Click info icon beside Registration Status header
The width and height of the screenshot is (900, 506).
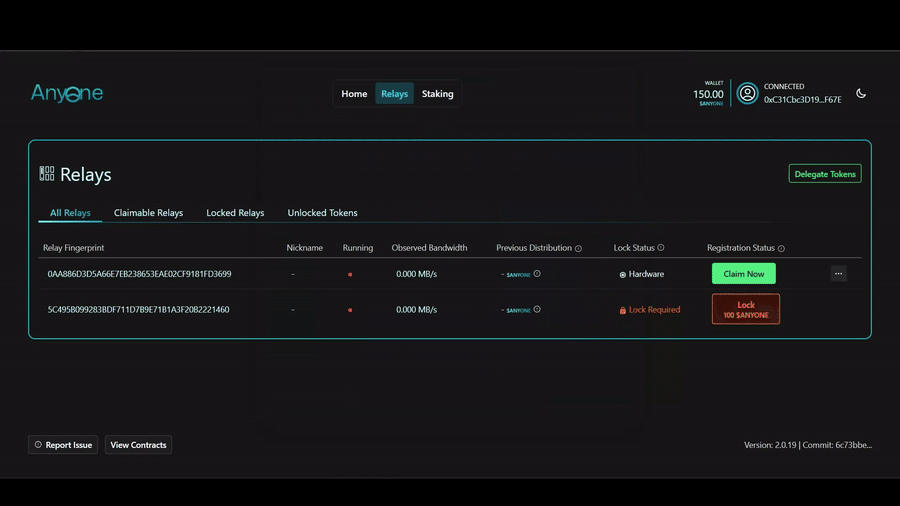point(781,248)
